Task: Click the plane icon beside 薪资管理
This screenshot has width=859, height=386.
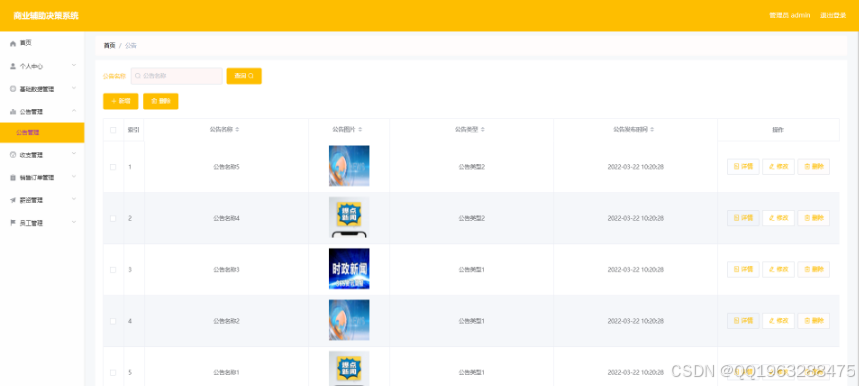Action: click(13, 200)
